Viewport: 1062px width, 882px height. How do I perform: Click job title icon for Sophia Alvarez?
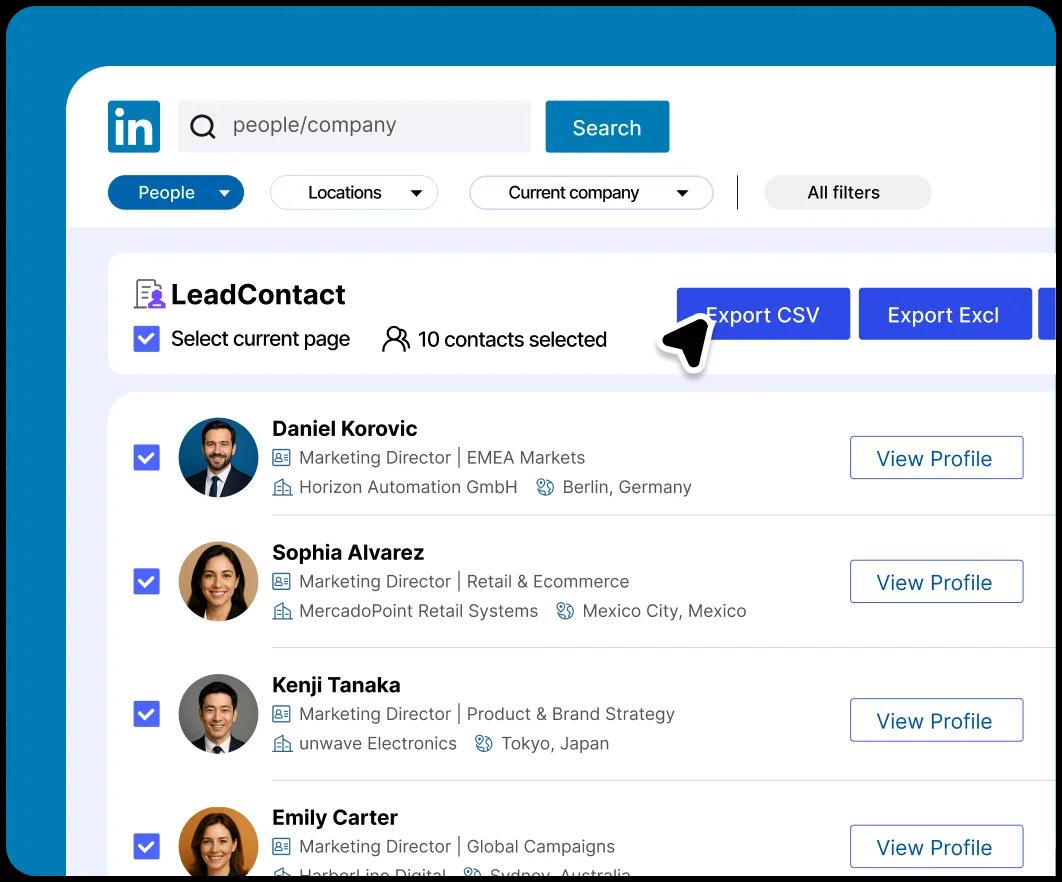click(x=281, y=582)
